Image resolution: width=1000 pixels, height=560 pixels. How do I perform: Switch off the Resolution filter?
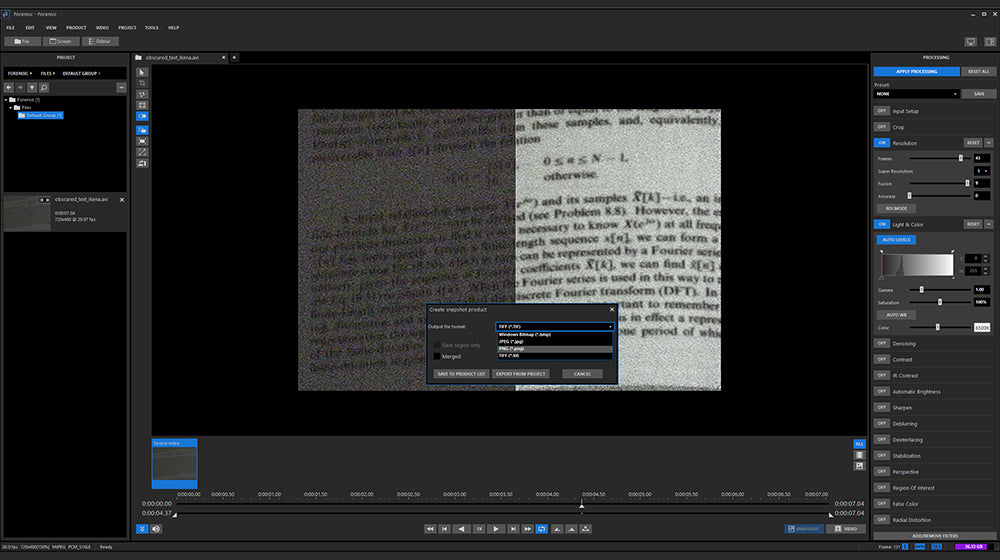[882, 143]
